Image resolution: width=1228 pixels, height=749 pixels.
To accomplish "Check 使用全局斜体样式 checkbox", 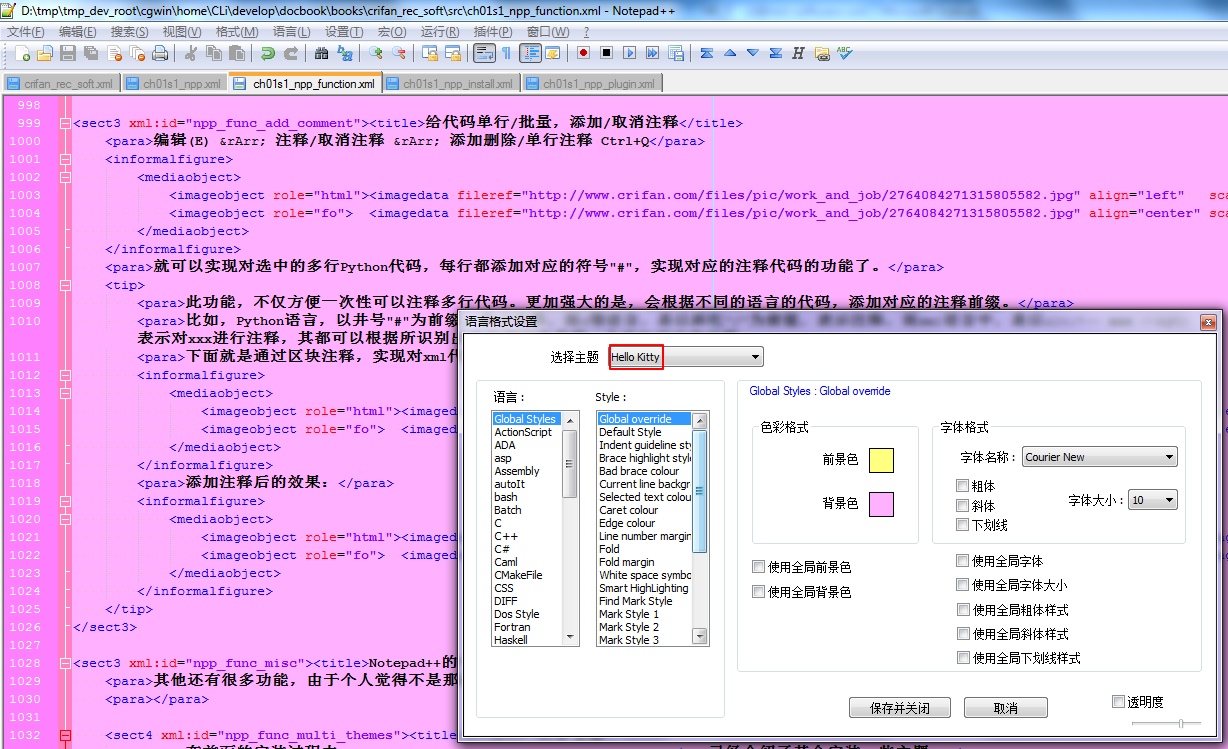I will pos(962,633).
